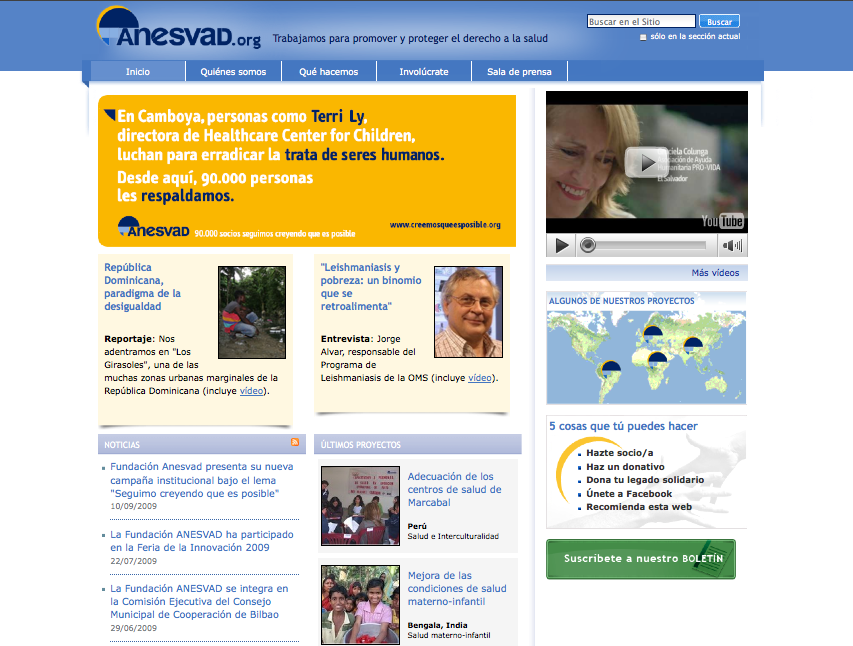853x646 pixels.
Task: Click the 'ALGUNOS DE NUESTROS PROYECTOS' heading
Action: [622, 301]
